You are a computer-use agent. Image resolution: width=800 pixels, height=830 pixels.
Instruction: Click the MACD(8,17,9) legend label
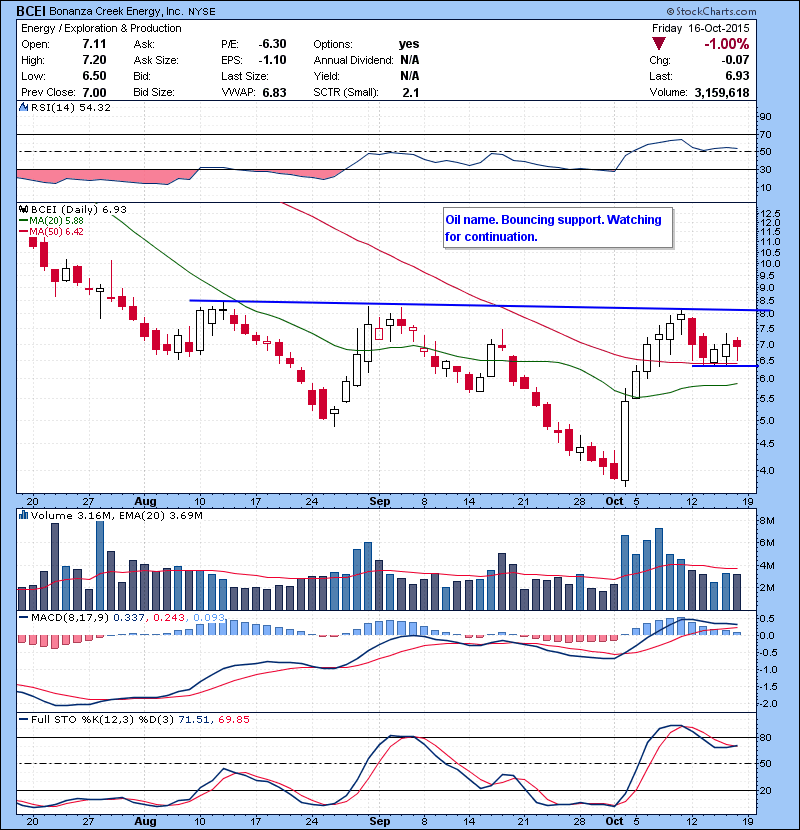[70, 617]
